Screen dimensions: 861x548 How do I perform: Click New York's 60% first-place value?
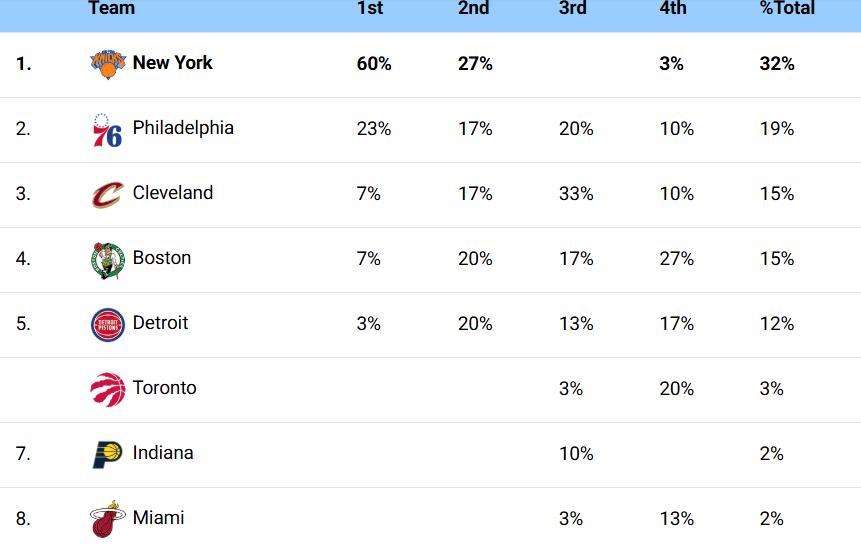374,64
